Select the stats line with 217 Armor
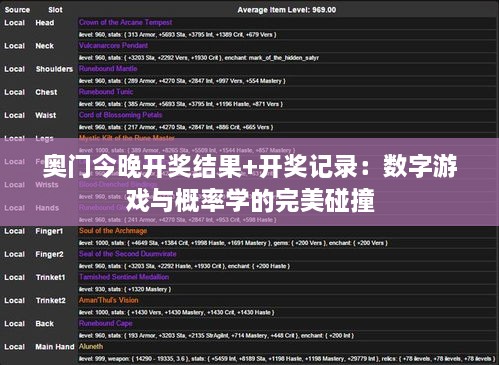Viewport: 499px width, 365px height. click(x=176, y=127)
